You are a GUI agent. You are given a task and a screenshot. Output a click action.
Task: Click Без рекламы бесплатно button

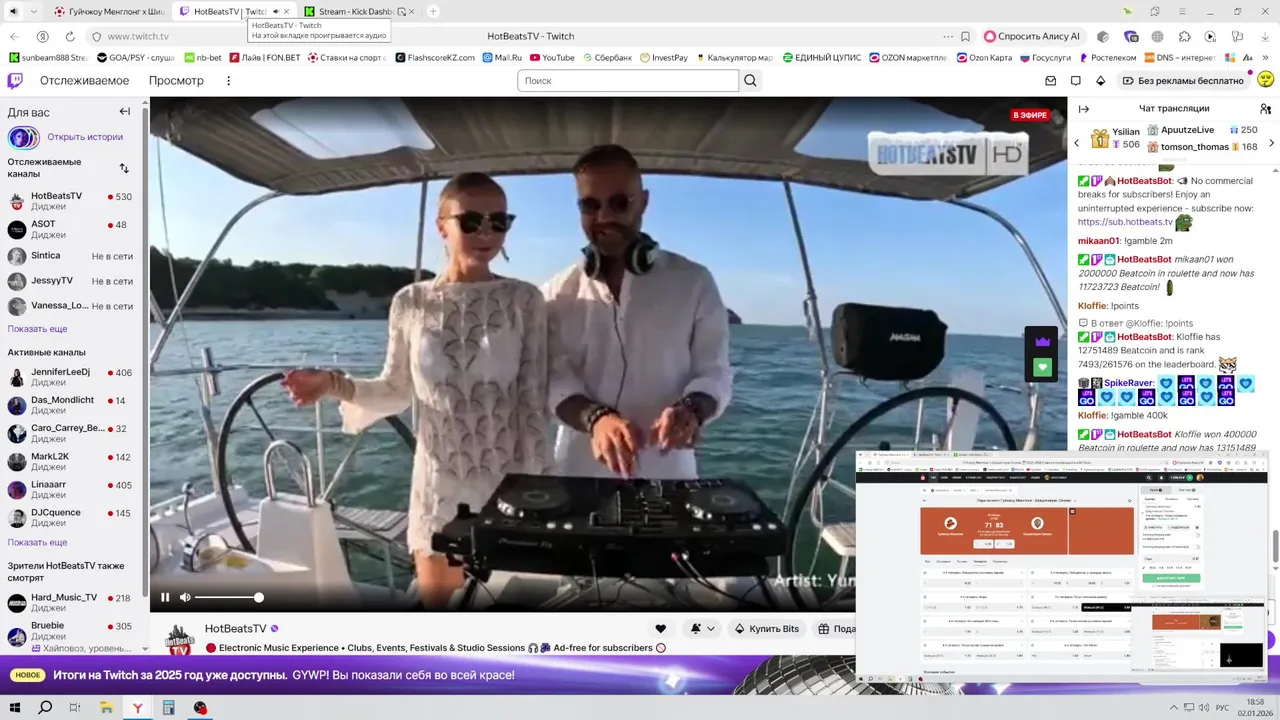(x=1183, y=80)
